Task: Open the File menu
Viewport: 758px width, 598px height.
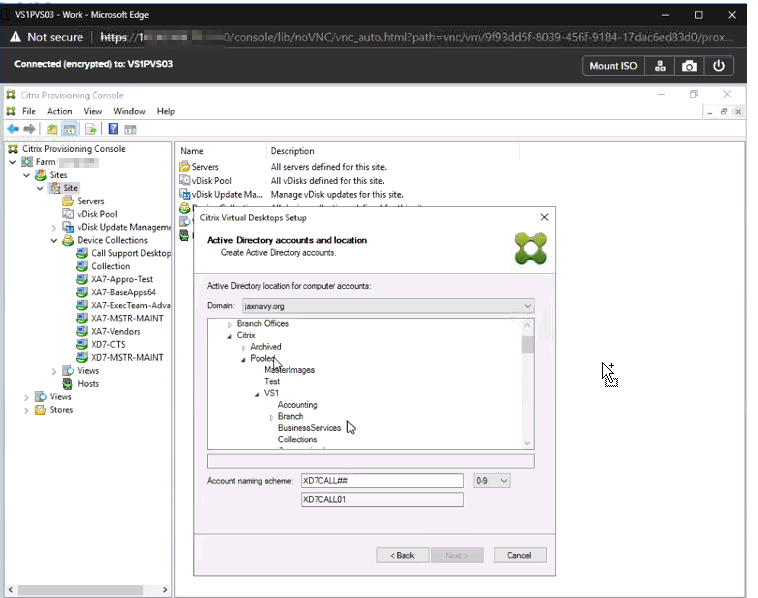Action: [29, 111]
